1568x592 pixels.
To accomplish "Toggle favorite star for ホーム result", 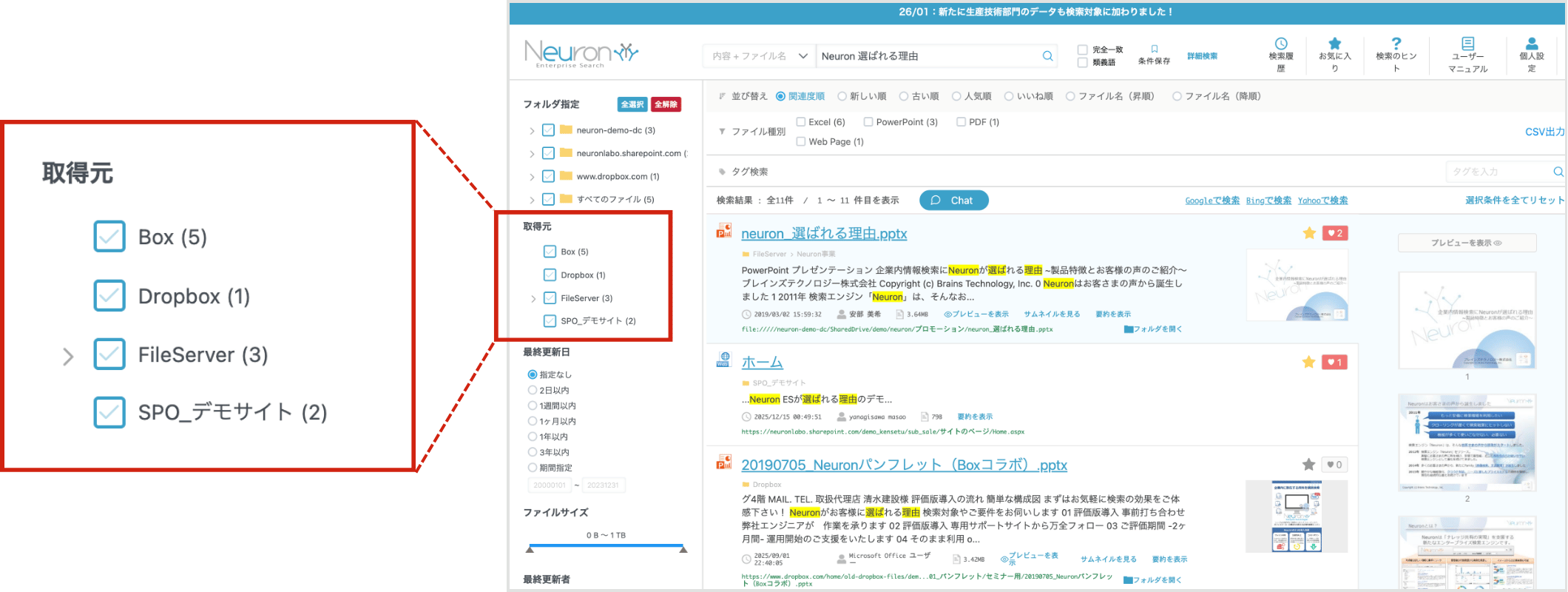I will pos(1309,362).
